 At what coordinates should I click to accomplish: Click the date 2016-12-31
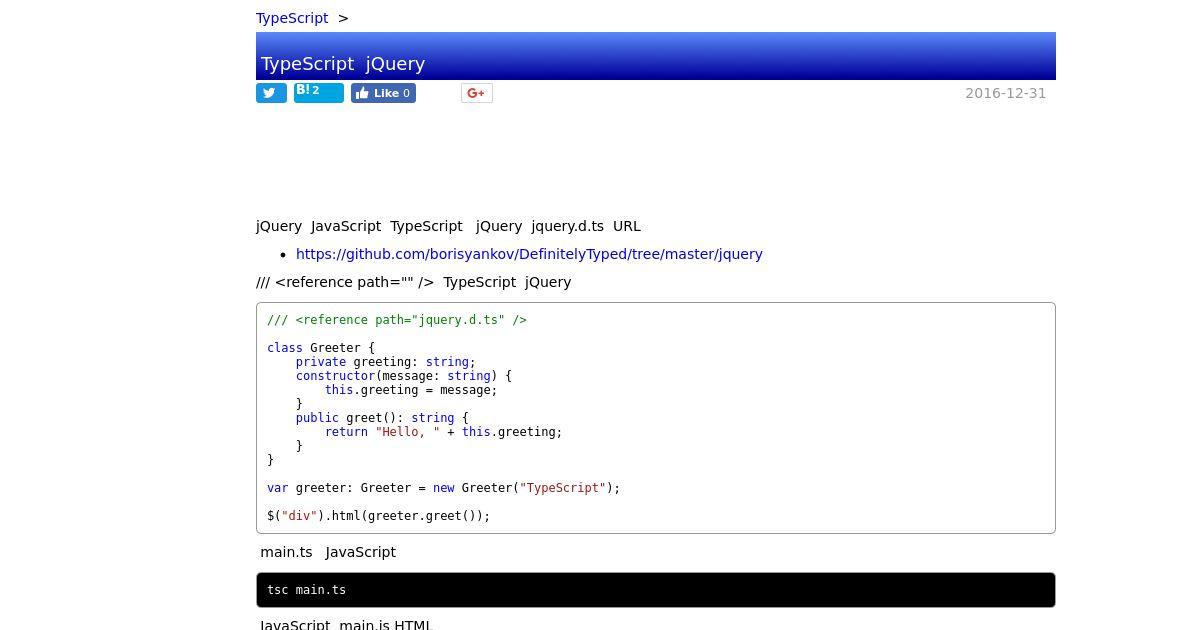pos(1005,93)
